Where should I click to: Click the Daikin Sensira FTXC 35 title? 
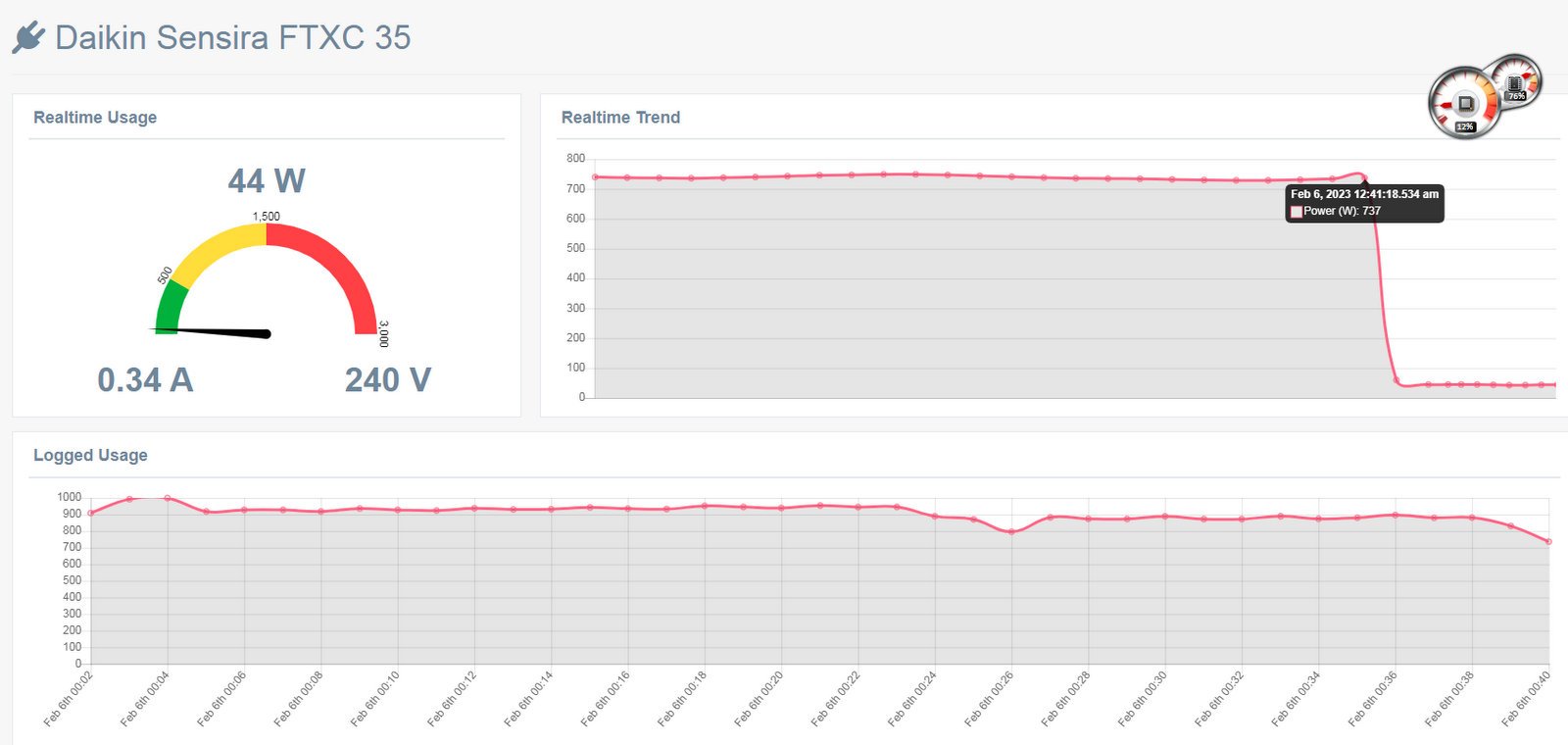[232, 37]
